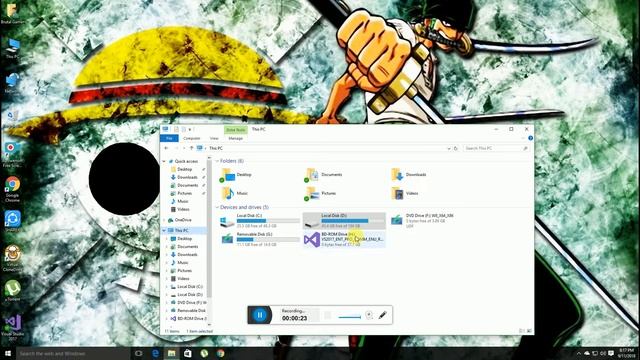Viewport: 640px width, 360px height.
Task: Open the Brutal Games desktop folder
Action: point(12,13)
